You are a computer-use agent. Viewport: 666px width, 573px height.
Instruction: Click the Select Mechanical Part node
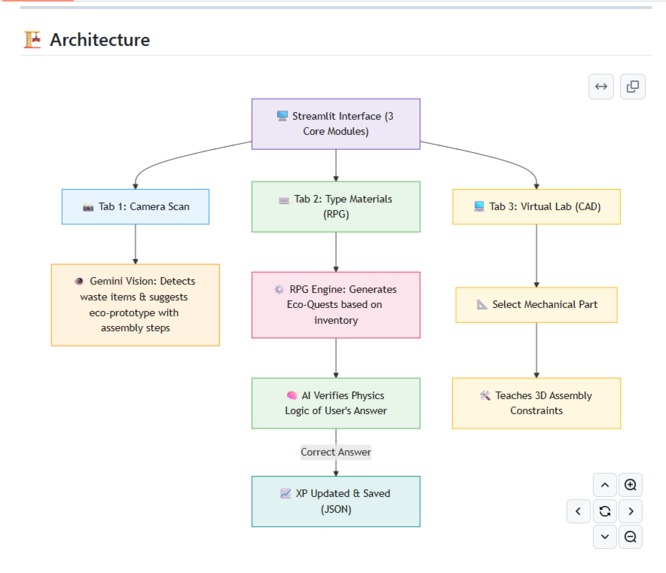click(536, 305)
